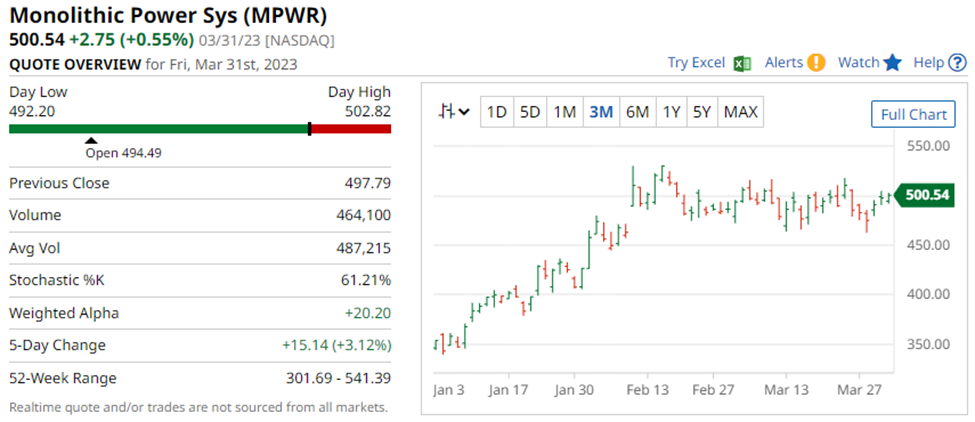Click the Weighted Alpha value +20.20
975x422 pixels.
[368, 313]
